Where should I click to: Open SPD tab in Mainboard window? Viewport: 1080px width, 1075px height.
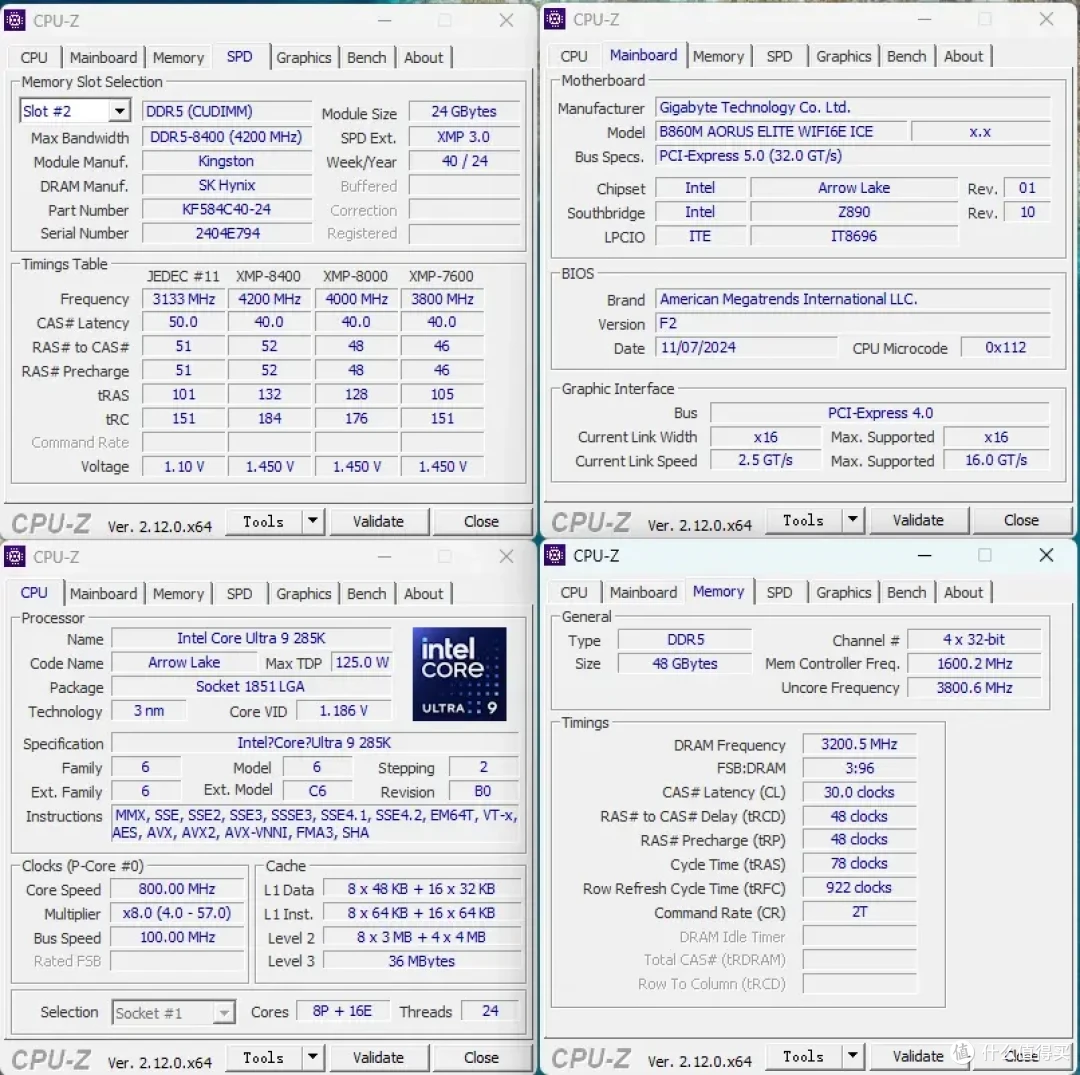point(779,56)
